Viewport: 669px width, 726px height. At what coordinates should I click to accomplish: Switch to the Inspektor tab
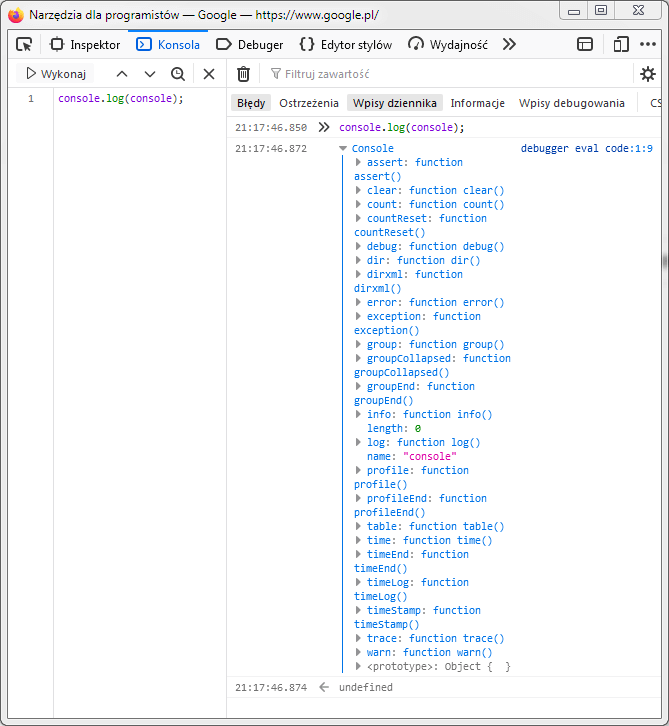[85, 44]
